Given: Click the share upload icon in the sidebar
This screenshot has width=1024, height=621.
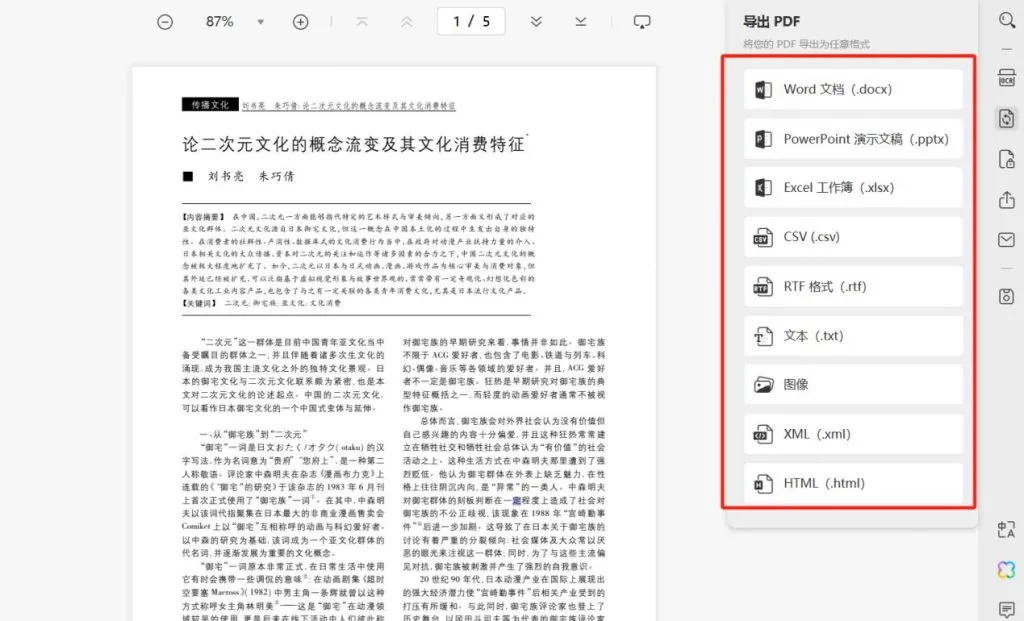Looking at the screenshot, I should pyautogui.click(x=1006, y=200).
